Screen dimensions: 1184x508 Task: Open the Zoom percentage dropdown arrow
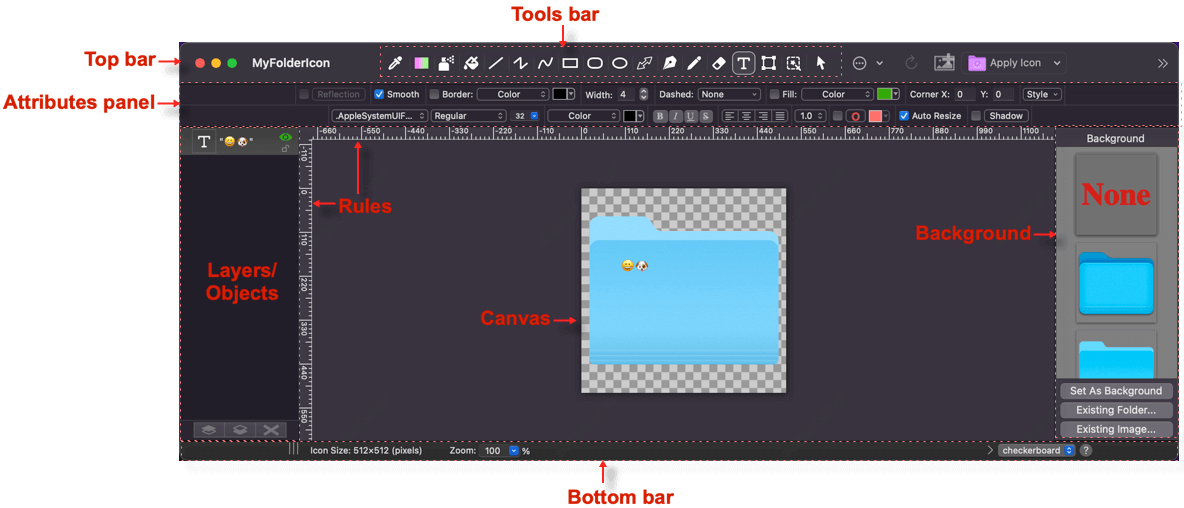[514, 451]
